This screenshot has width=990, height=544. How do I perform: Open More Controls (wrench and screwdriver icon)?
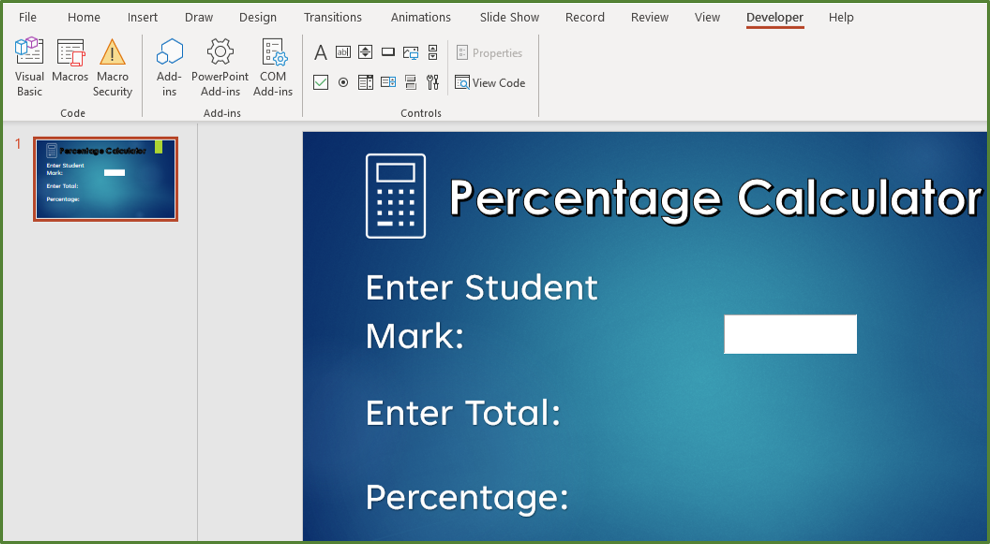432,82
